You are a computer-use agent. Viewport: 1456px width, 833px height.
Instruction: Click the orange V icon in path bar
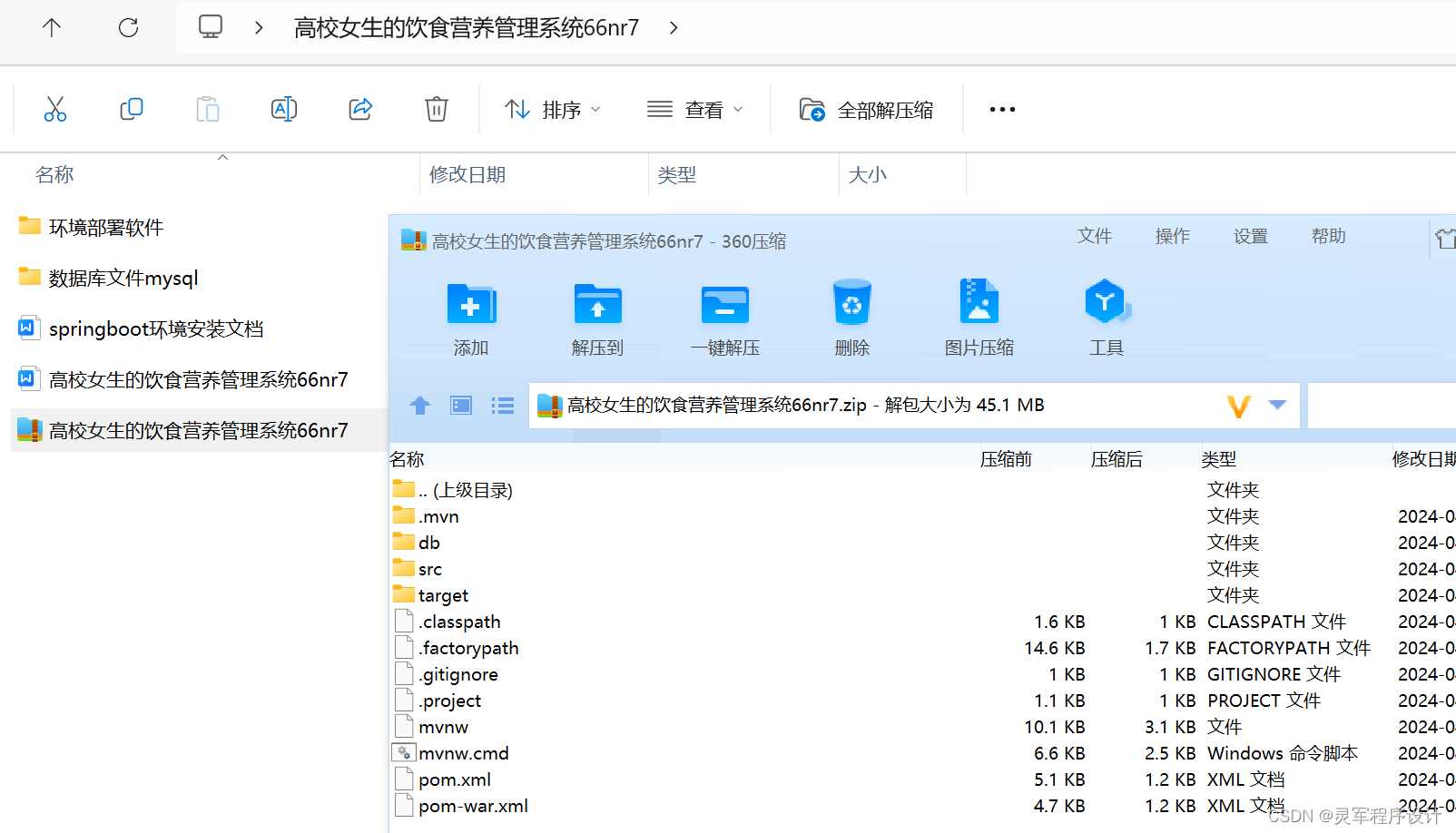point(1239,406)
